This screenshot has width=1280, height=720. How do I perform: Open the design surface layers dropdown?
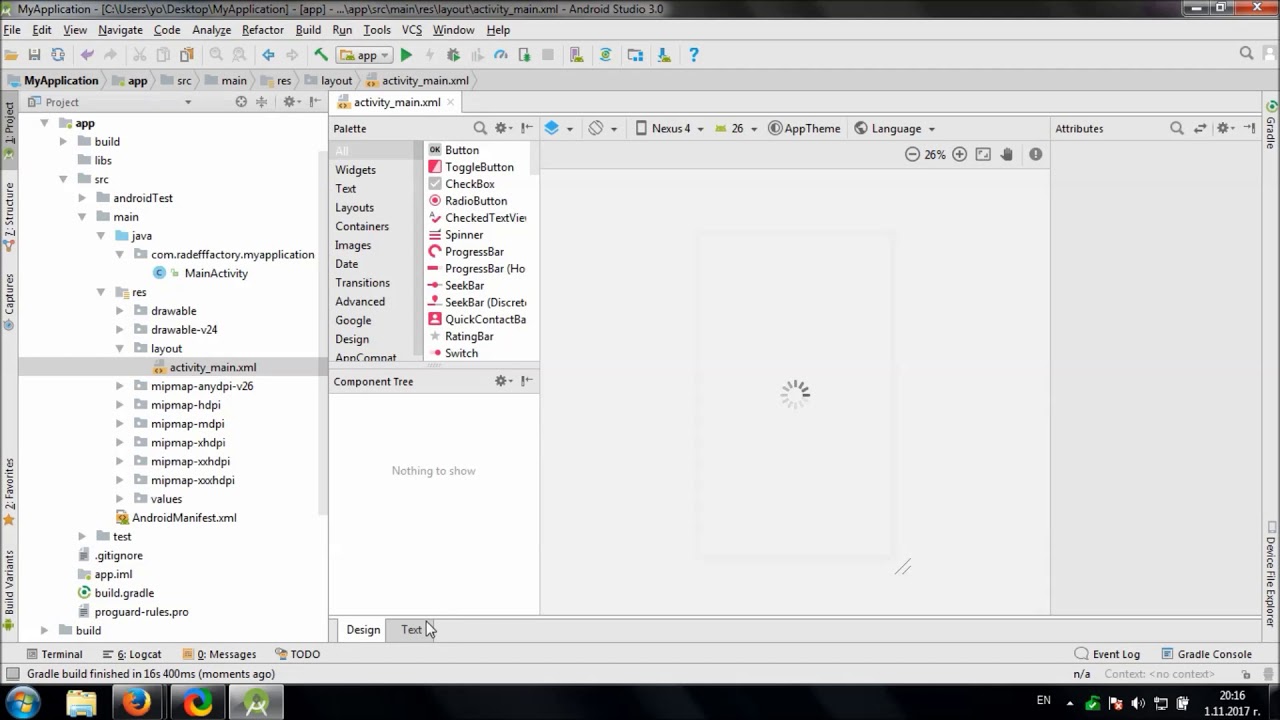[x=559, y=128]
